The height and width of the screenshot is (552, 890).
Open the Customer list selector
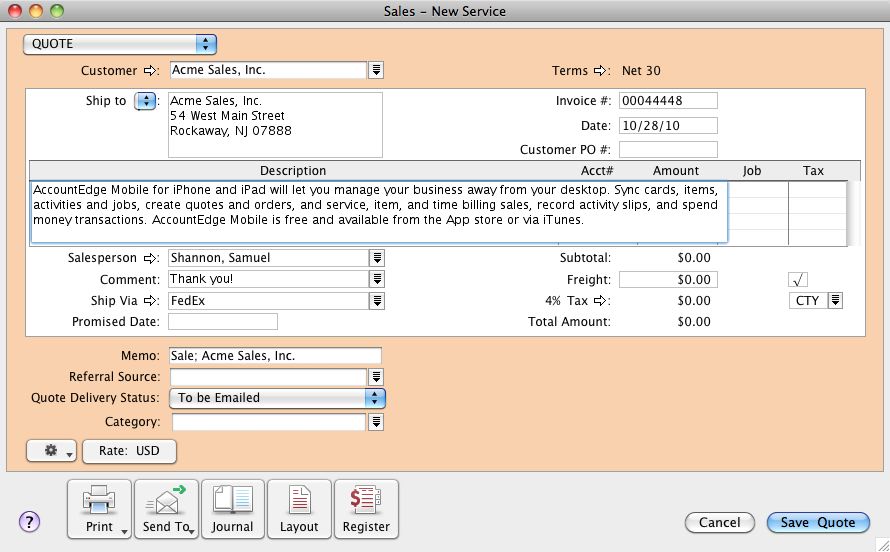pos(376,70)
